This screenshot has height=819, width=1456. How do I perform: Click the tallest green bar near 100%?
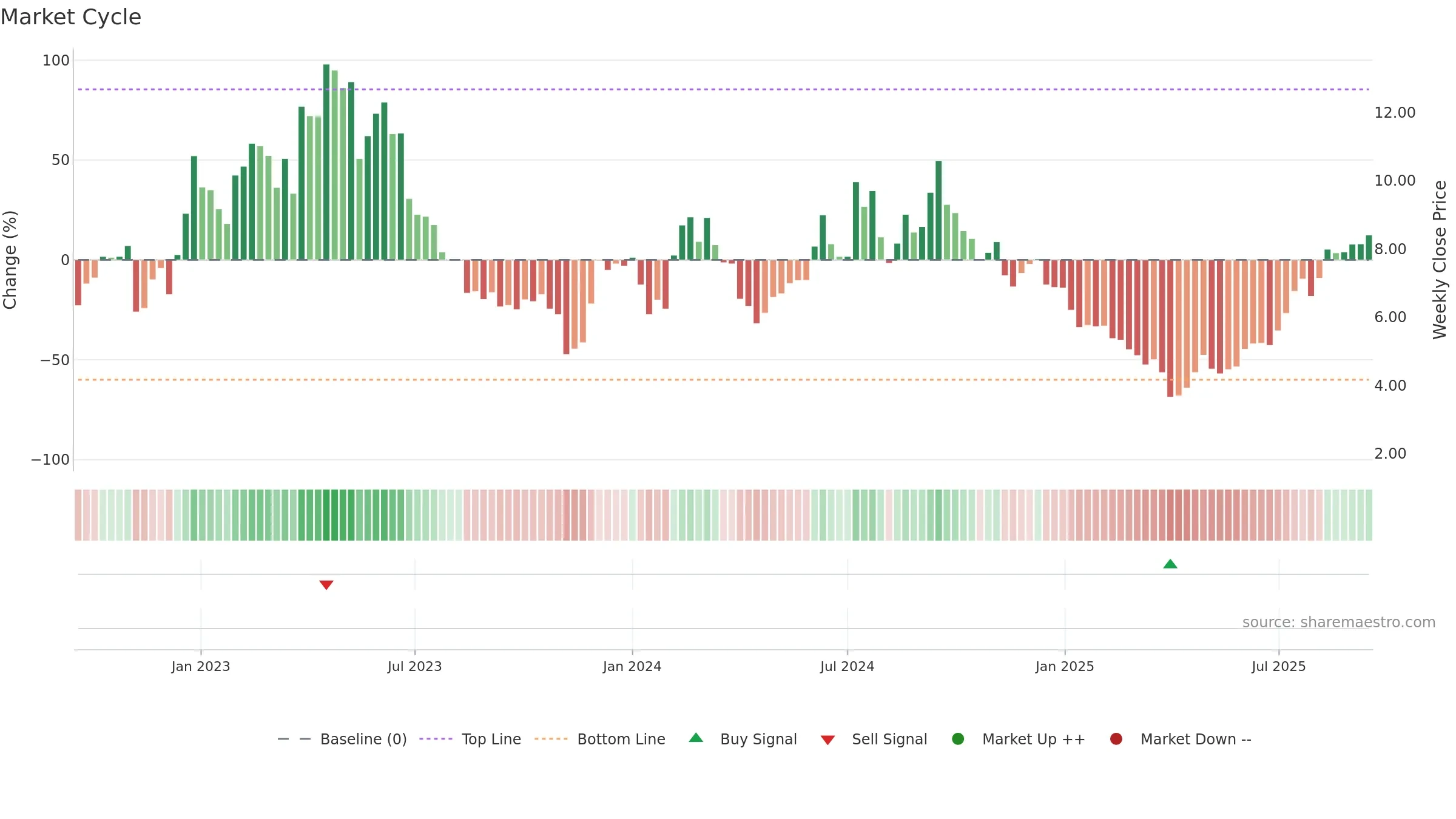click(x=326, y=162)
